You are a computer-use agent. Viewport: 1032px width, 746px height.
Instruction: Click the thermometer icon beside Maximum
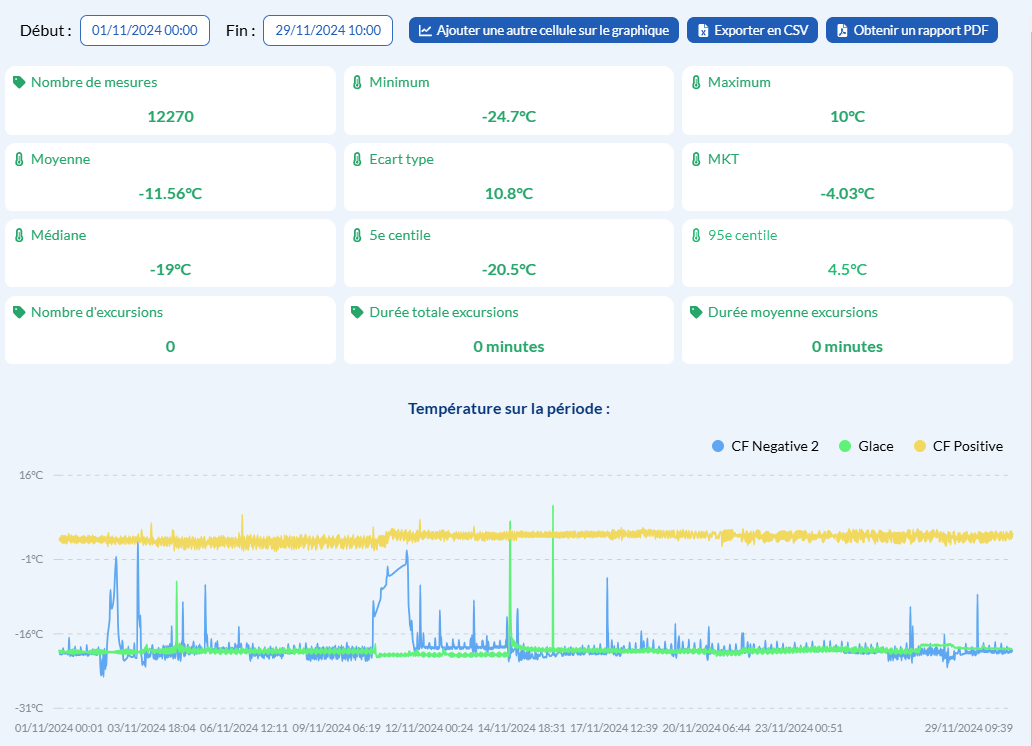click(696, 82)
